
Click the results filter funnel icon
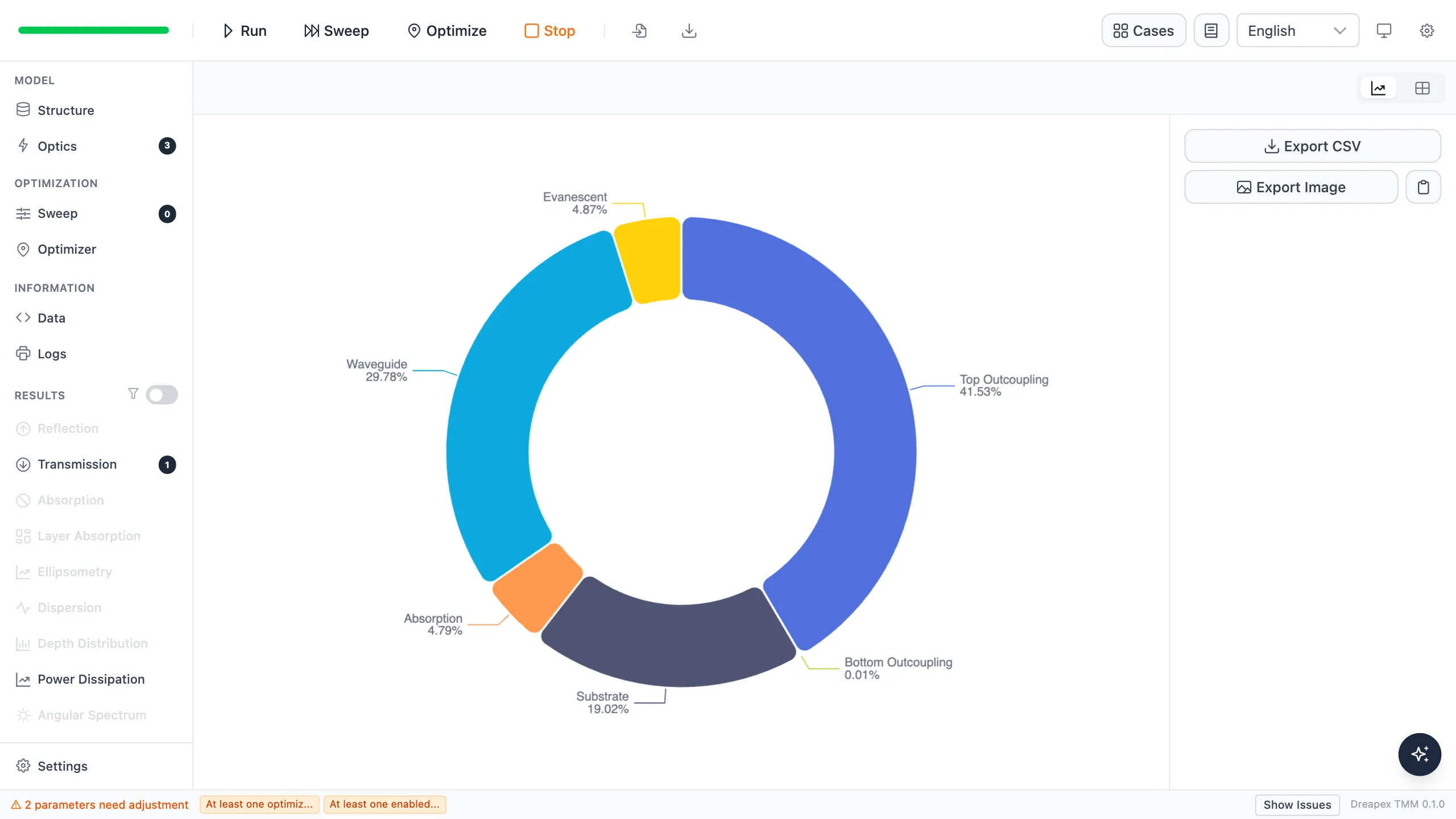pyautogui.click(x=133, y=394)
